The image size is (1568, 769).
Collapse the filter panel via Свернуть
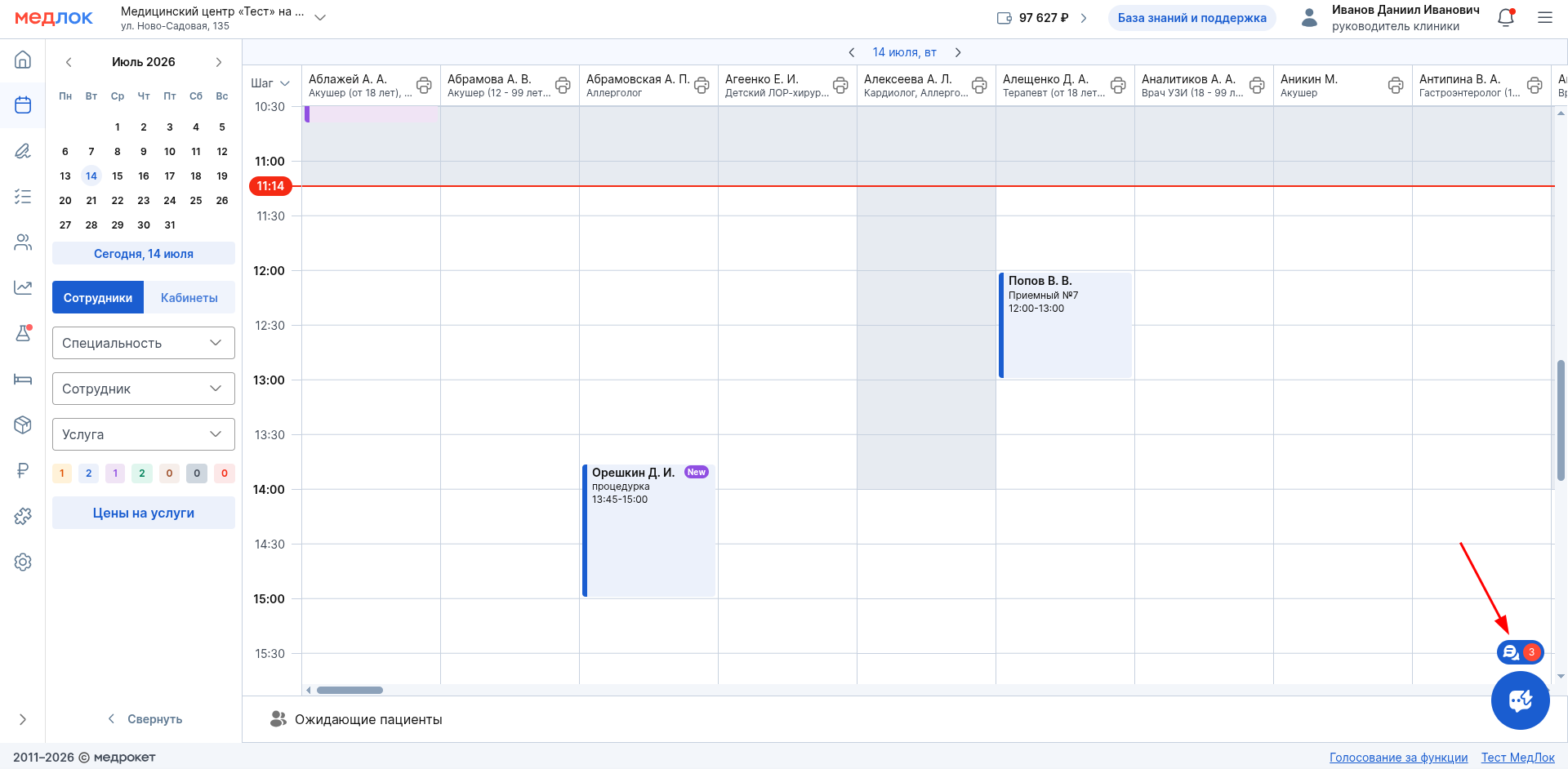click(x=145, y=719)
